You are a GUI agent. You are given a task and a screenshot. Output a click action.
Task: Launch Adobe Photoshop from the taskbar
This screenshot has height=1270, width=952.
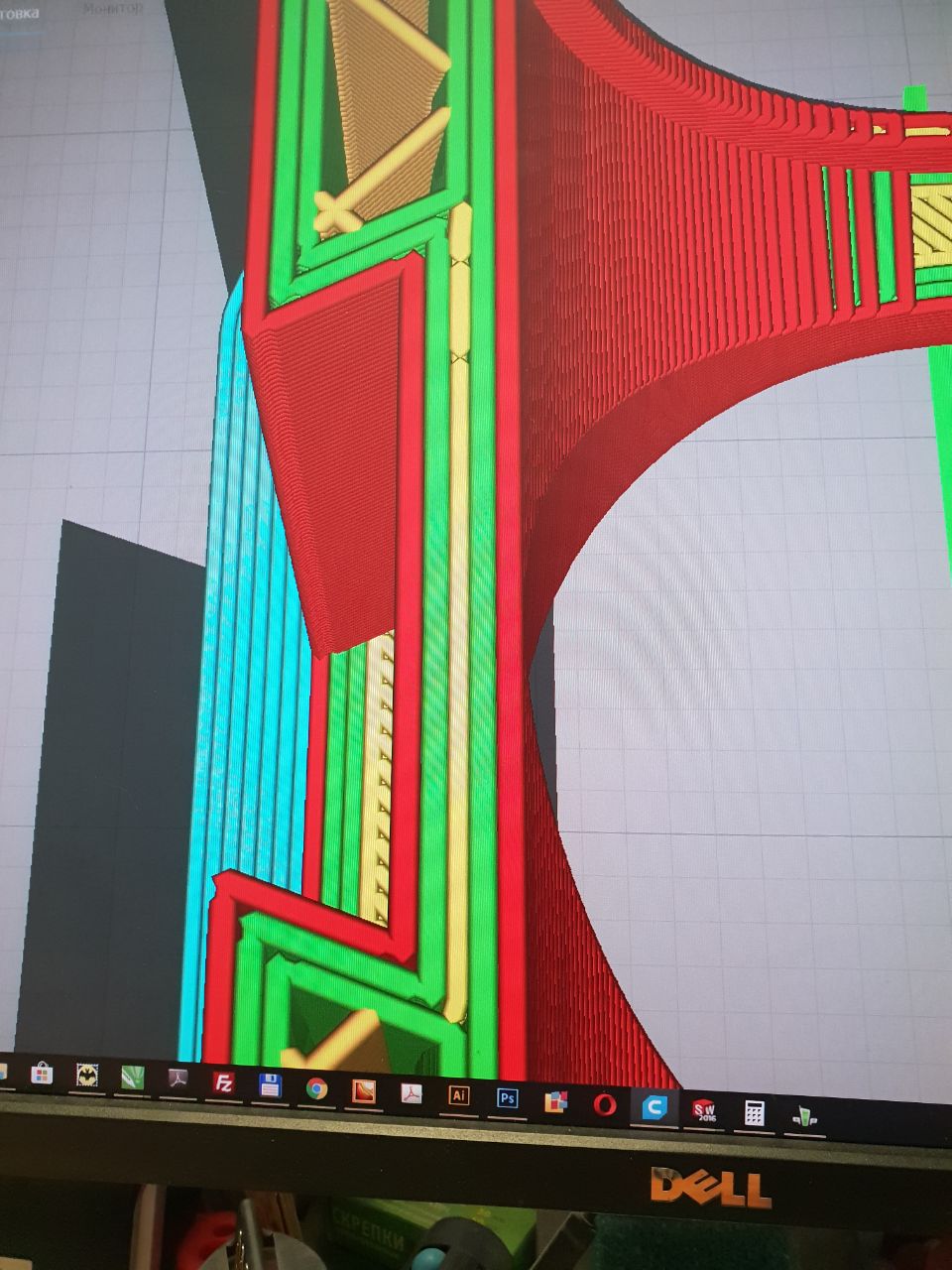pyautogui.click(x=508, y=1098)
